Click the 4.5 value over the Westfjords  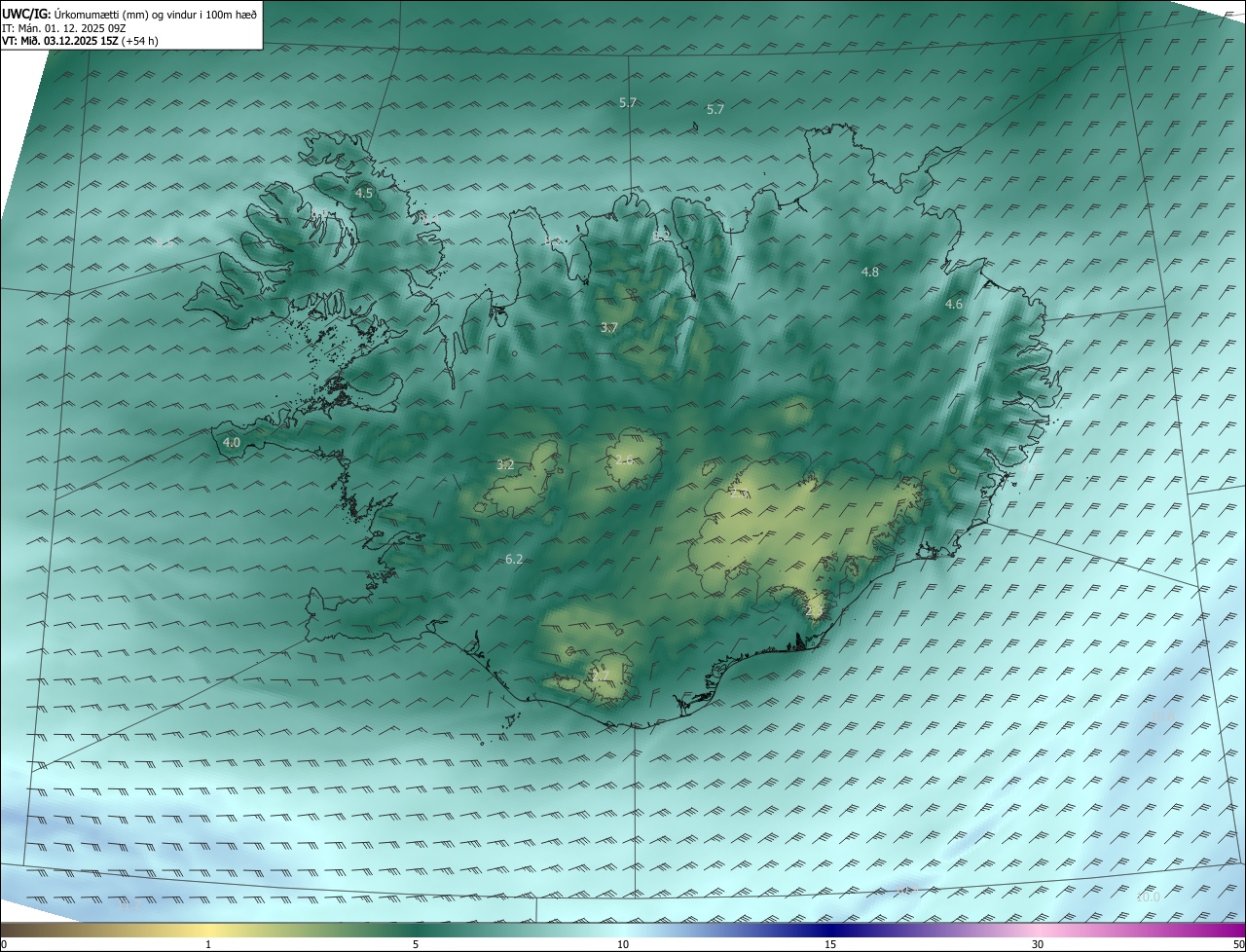pyautogui.click(x=363, y=194)
